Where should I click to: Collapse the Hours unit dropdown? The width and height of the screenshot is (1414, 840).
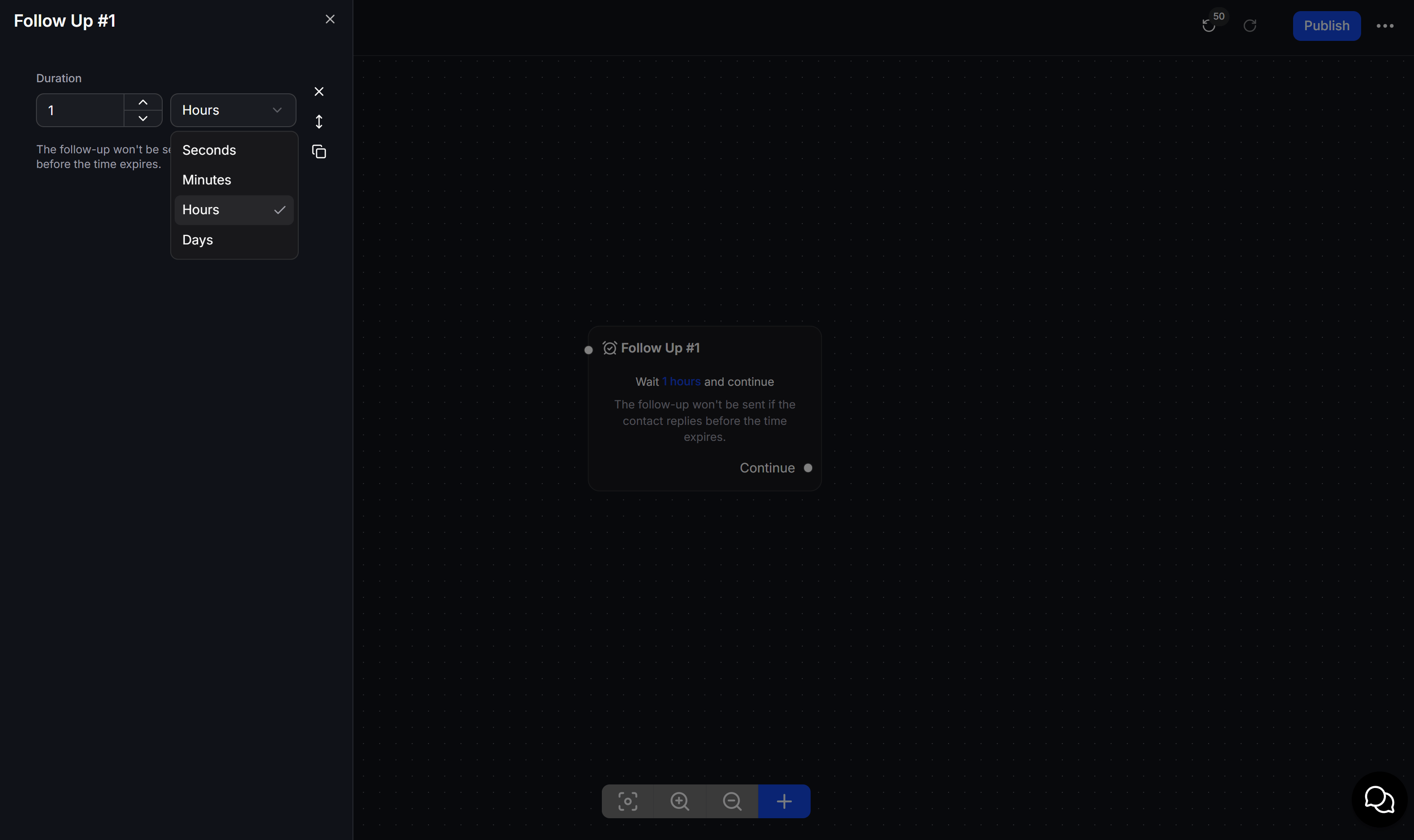point(233,110)
